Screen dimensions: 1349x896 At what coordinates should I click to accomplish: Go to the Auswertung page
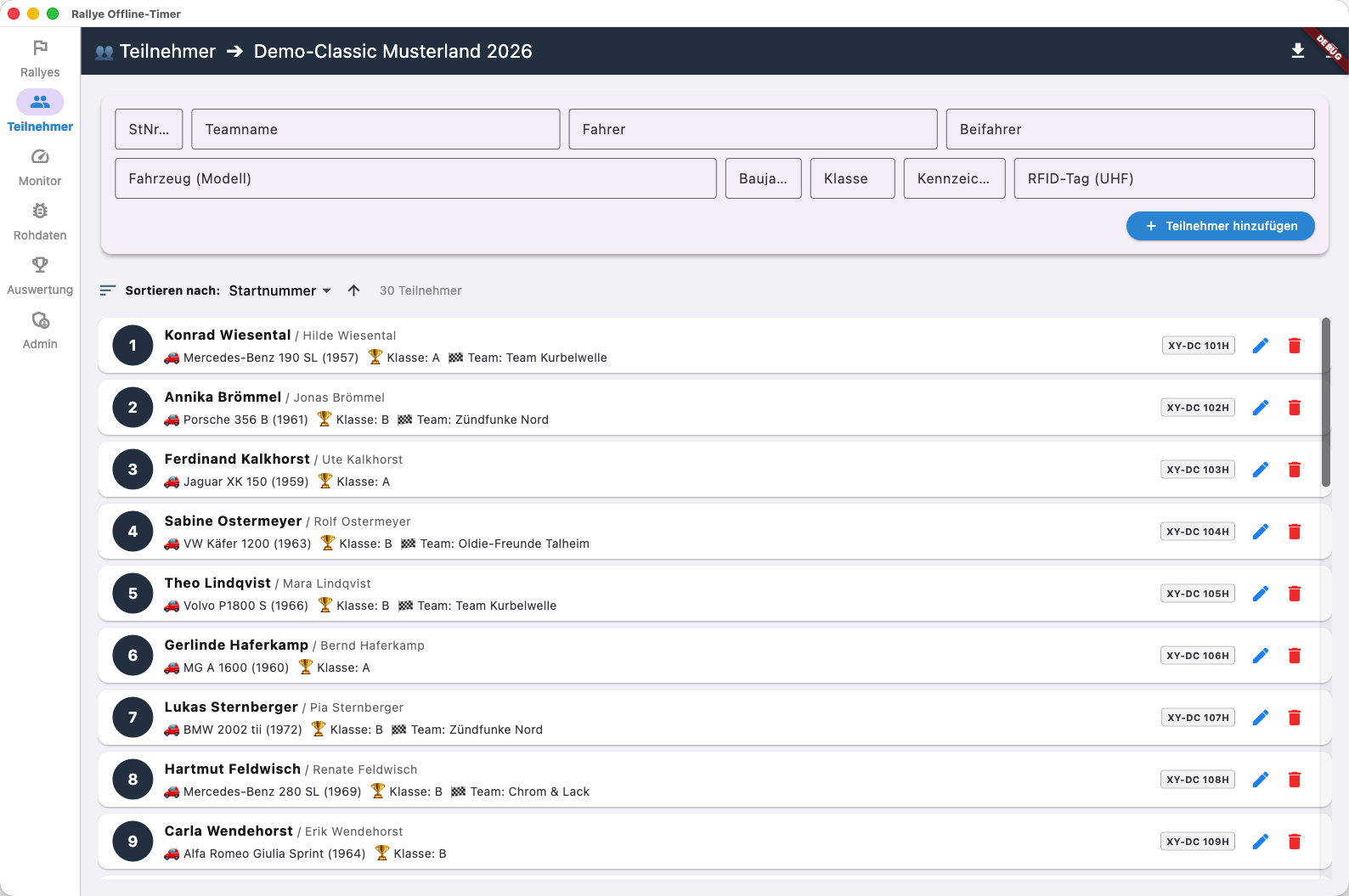[40, 276]
